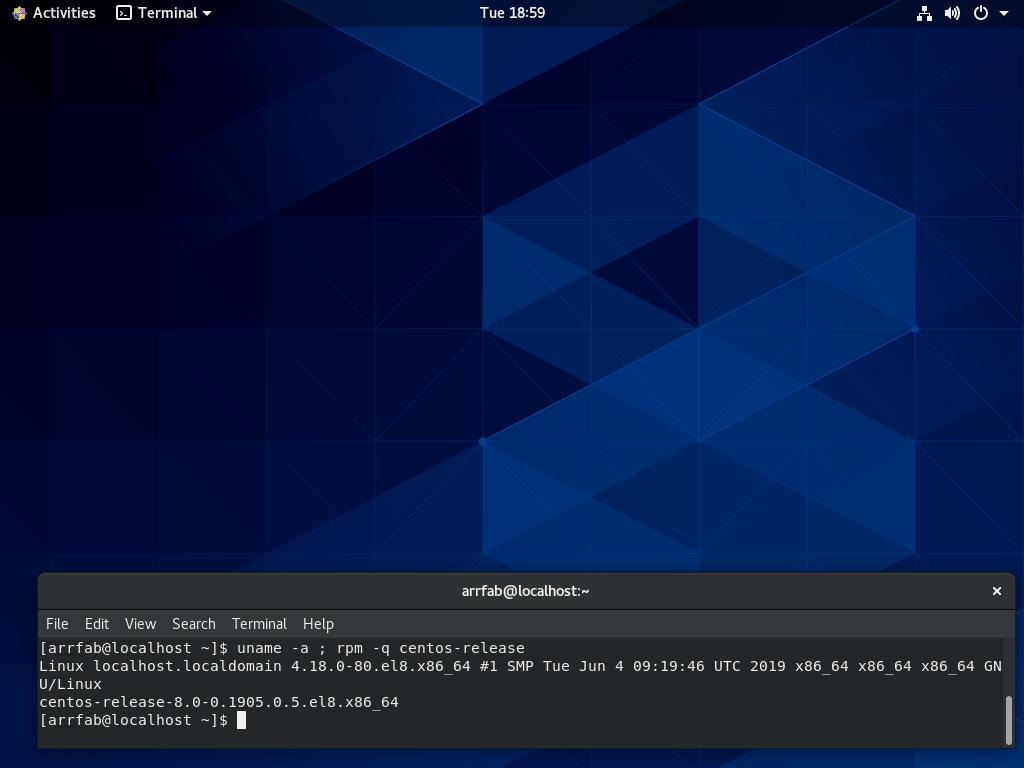Click the terminal's vertical scrollbar
This screenshot has width=1024, height=768.
(1008, 719)
